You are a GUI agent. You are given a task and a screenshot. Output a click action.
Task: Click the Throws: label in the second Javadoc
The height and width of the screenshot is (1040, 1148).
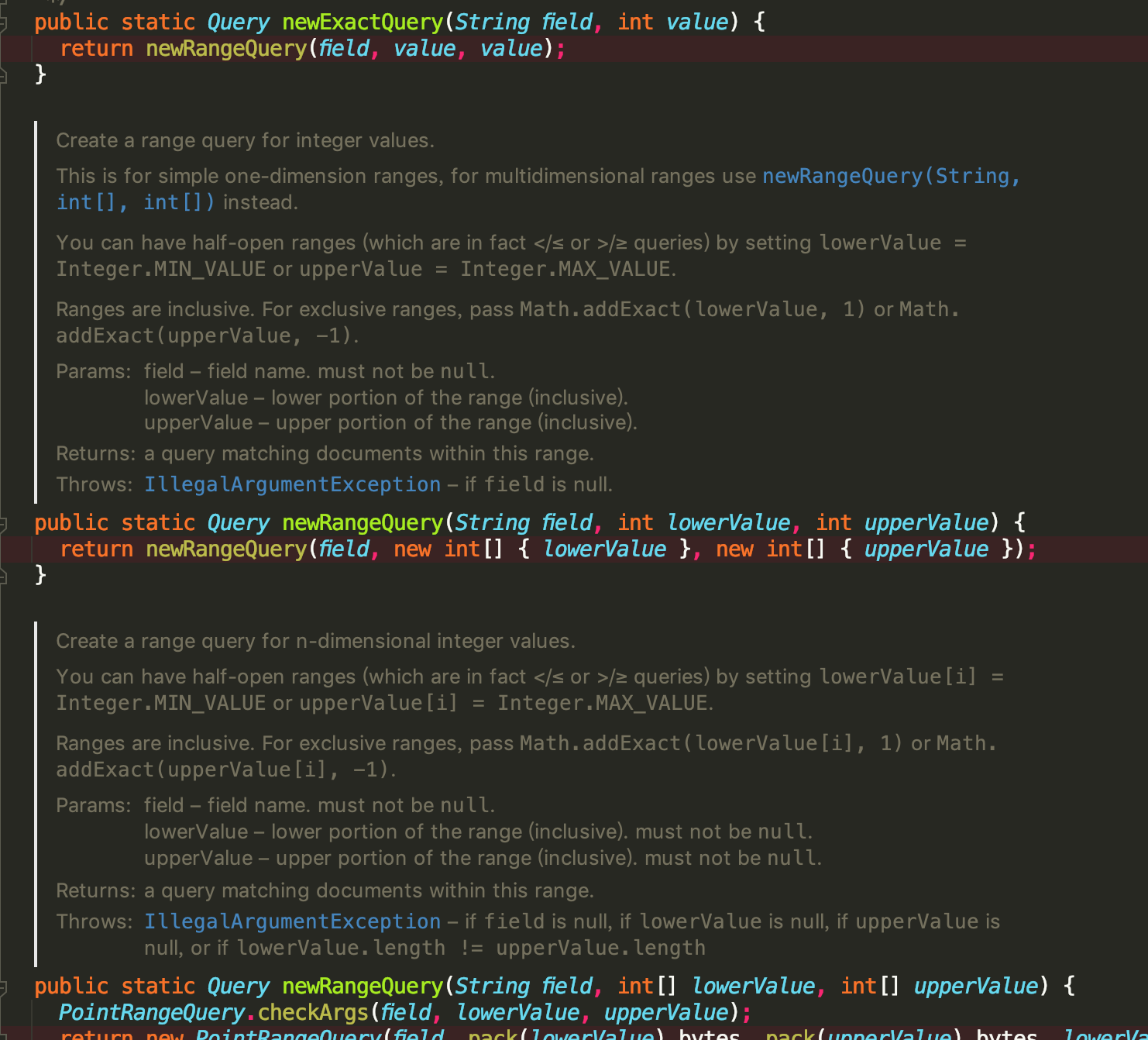[93, 921]
